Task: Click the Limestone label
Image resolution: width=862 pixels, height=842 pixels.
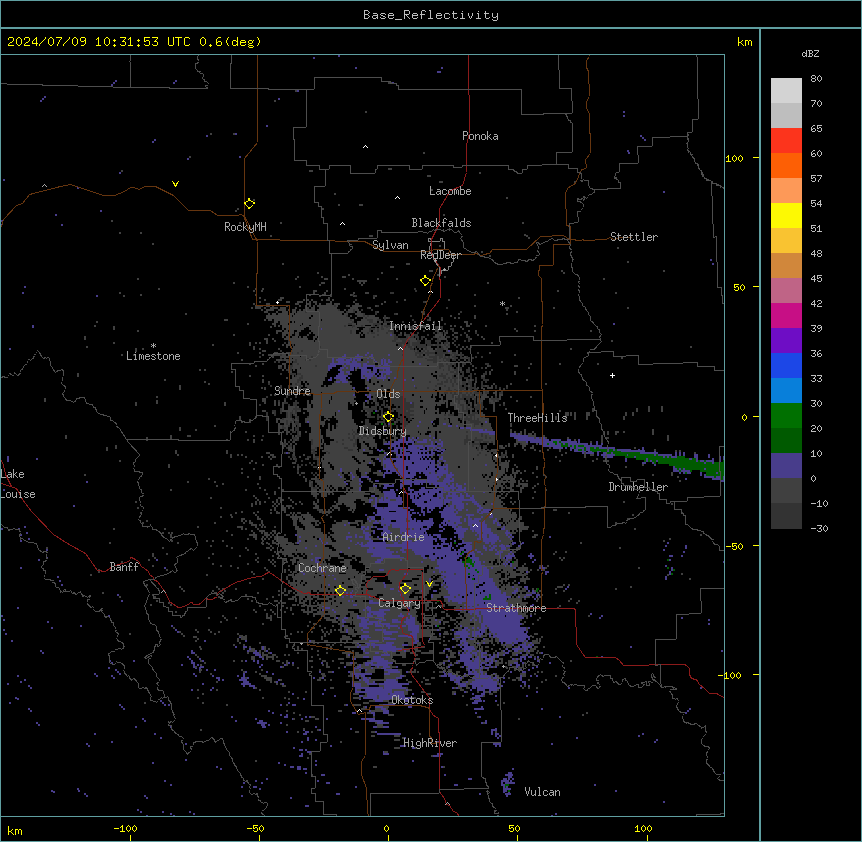Action: 153,356
